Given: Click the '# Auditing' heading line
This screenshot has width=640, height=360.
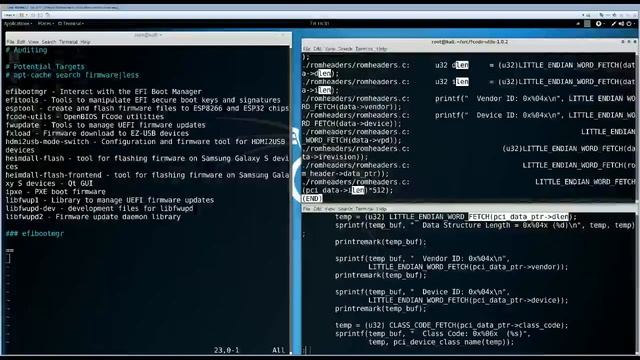Looking at the screenshot, I should [27, 50].
